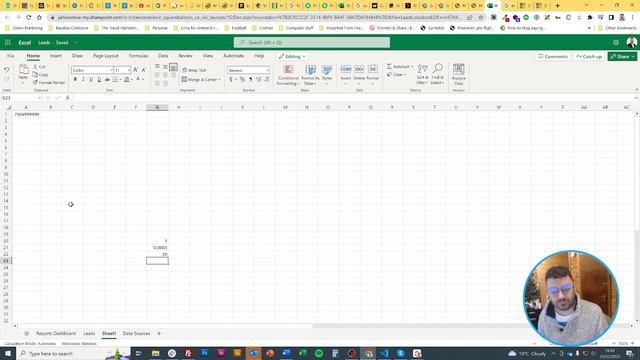
Task: Open the font name combo box
Action: [x=92, y=70]
